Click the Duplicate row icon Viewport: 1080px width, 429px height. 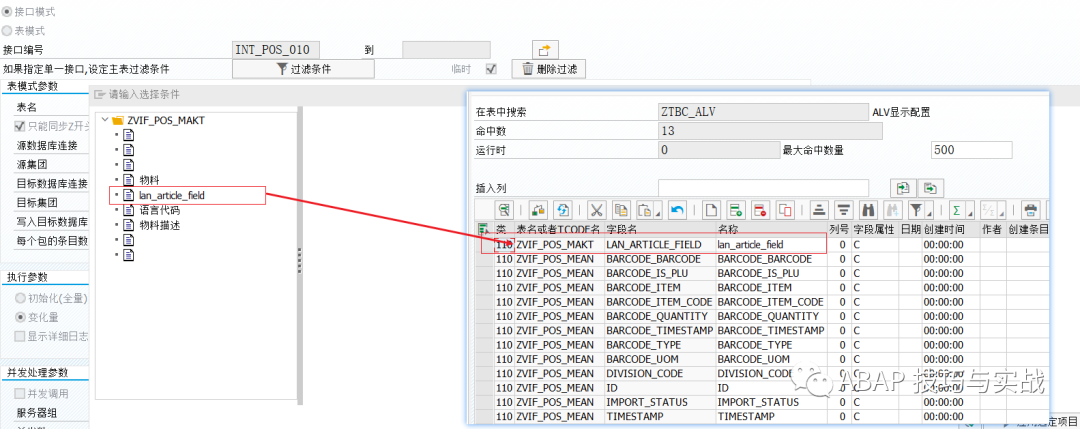(x=785, y=210)
